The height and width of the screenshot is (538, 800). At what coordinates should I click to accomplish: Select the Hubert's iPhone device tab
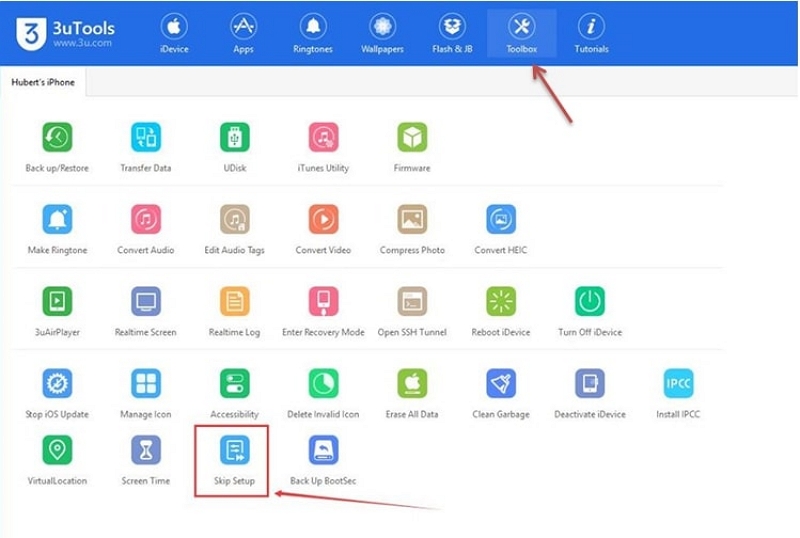pos(43,82)
